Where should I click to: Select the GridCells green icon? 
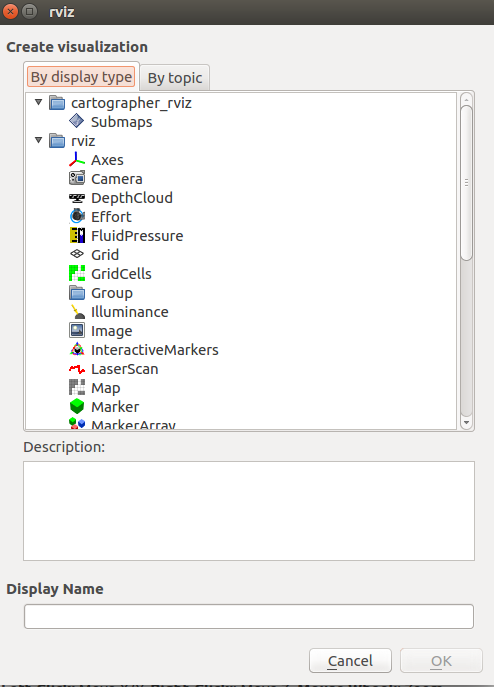click(77, 273)
